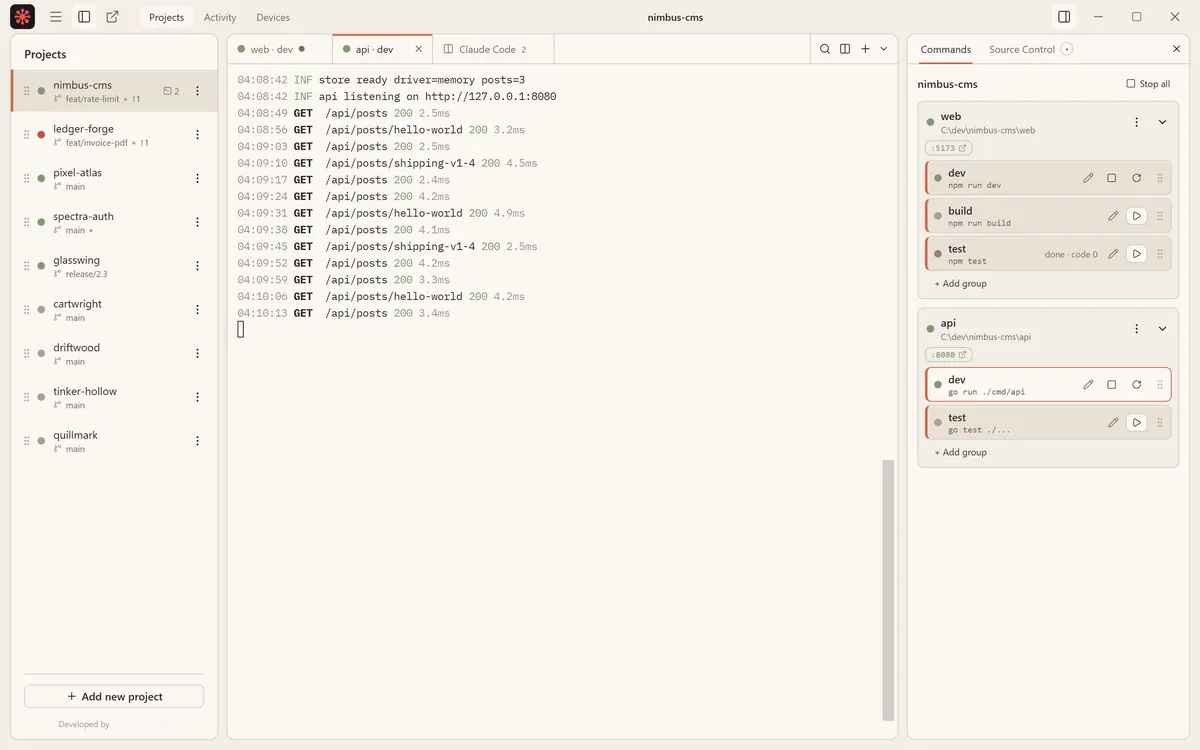This screenshot has height=750, width=1200.
Task: Add group under the web section
Action: [x=961, y=284]
